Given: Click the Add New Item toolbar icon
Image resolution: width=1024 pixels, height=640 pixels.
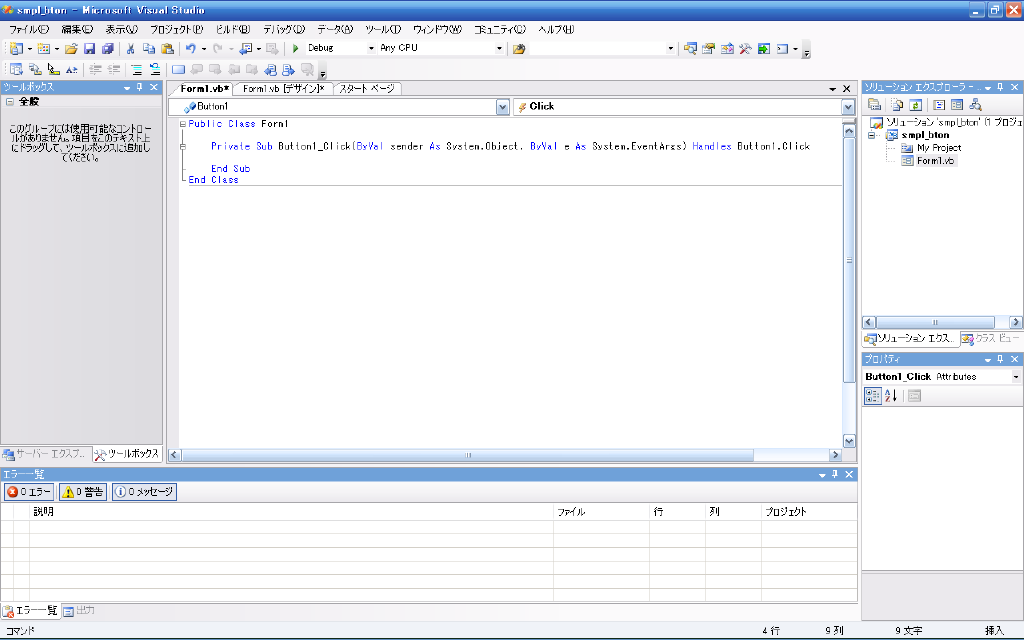Looking at the screenshot, I should tap(44, 49).
